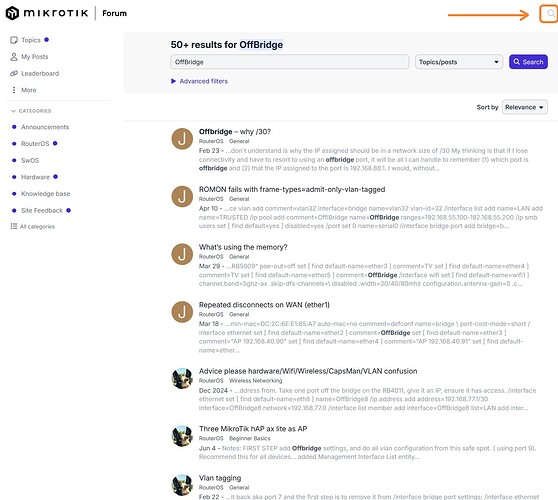The image size is (558, 500).
Task: Click avatar beside 'Three MikroTik hAP ax lite as AP'
Action: [x=182, y=436]
